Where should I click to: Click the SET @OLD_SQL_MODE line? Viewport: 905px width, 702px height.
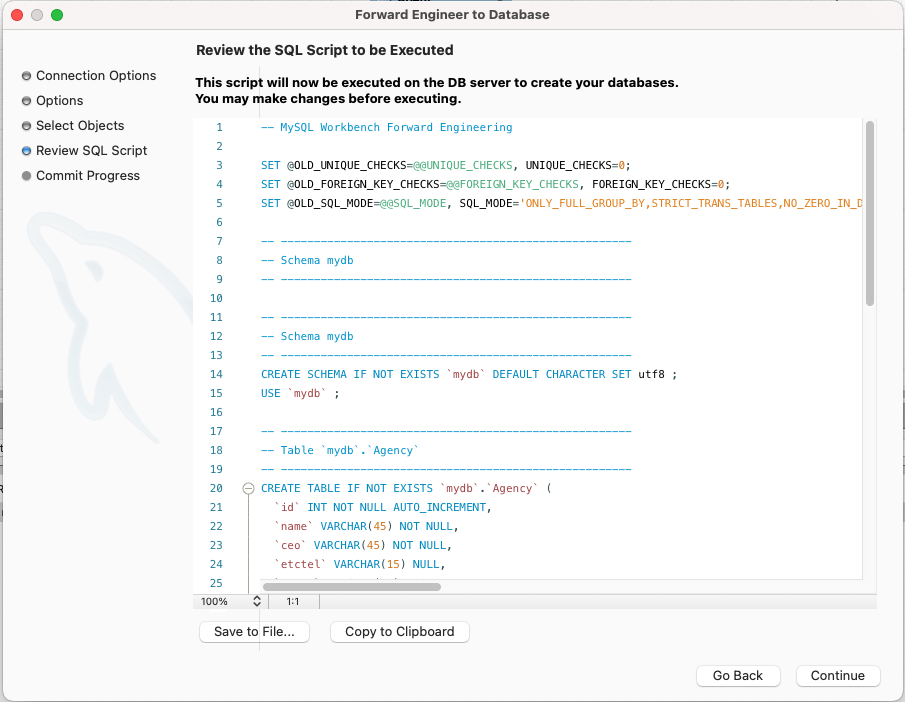pos(562,203)
